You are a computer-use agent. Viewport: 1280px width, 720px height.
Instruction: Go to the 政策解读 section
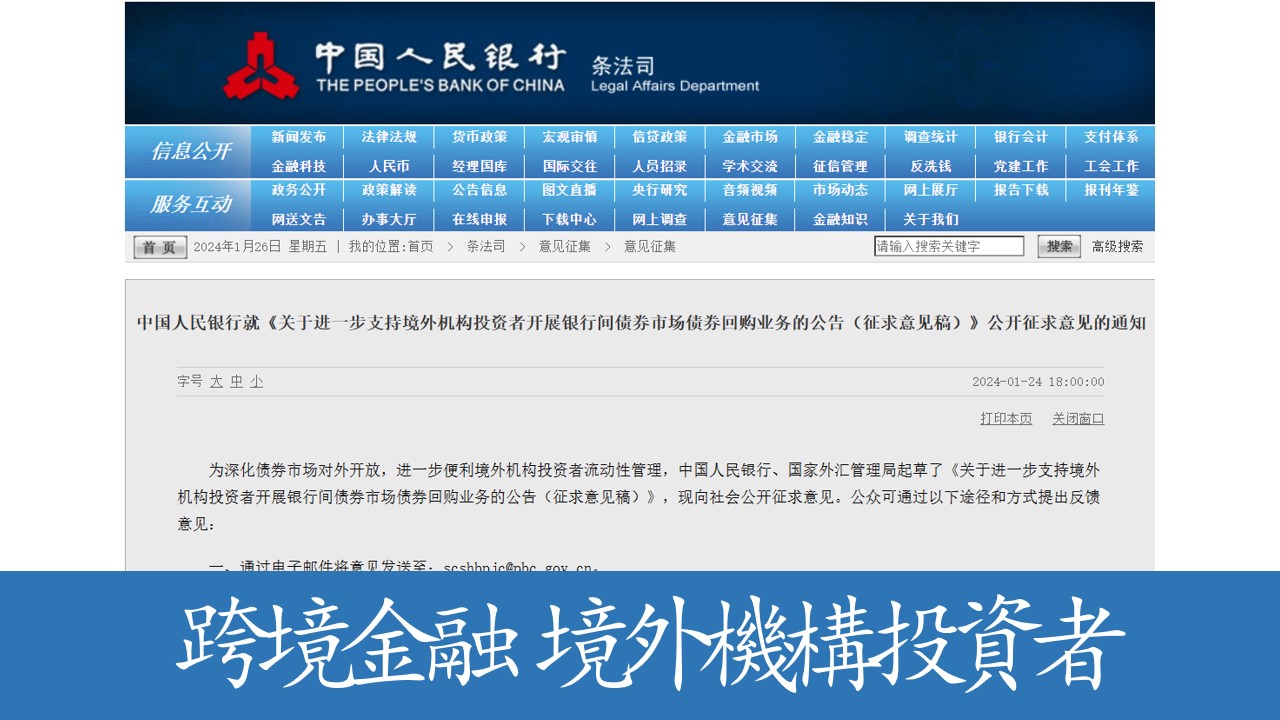(389, 190)
